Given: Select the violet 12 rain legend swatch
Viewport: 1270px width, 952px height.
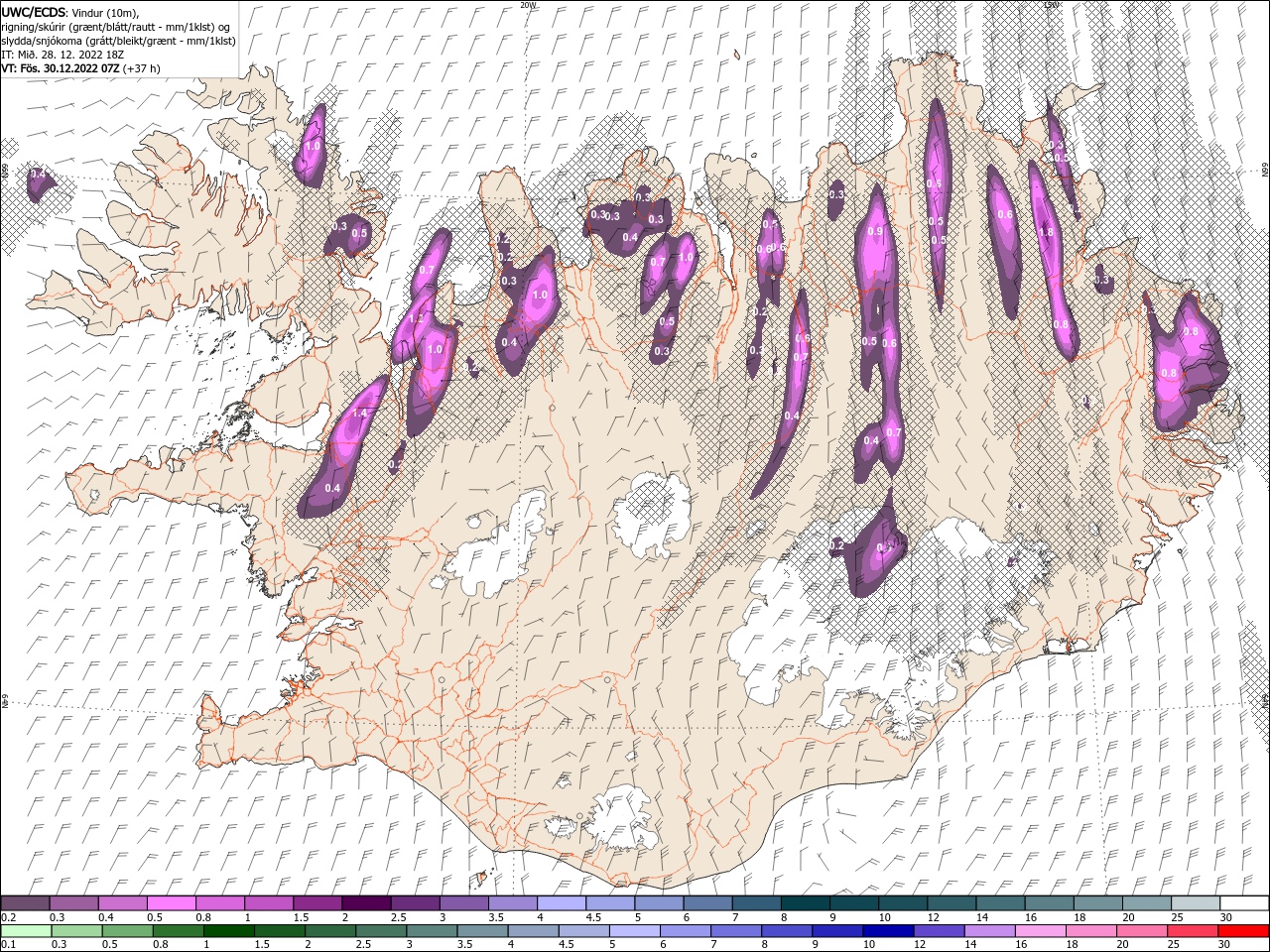Looking at the screenshot, I should click(x=939, y=931).
